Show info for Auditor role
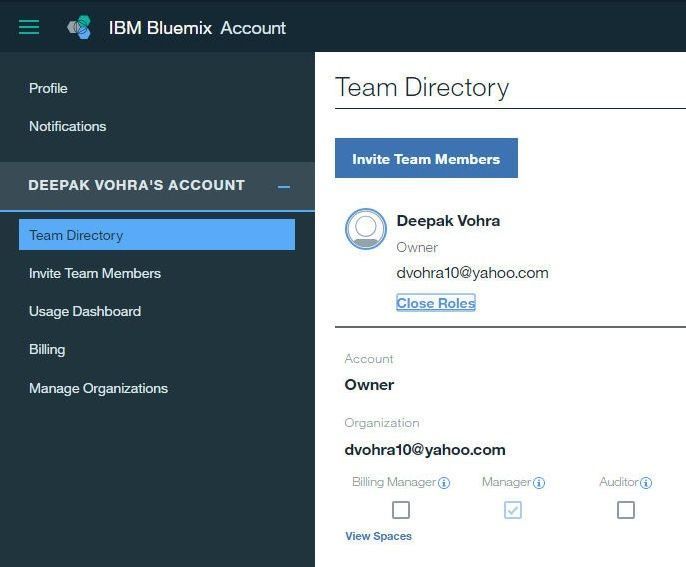The height and width of the screenshot is (567, 686). pyautogui.click(x=646, y=483)
